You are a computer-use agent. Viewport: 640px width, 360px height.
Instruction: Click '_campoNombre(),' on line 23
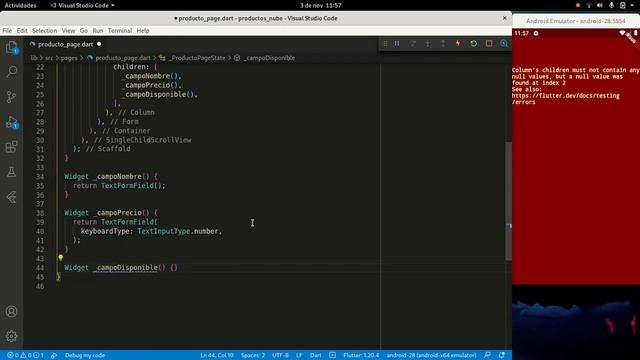pos(151,76)
